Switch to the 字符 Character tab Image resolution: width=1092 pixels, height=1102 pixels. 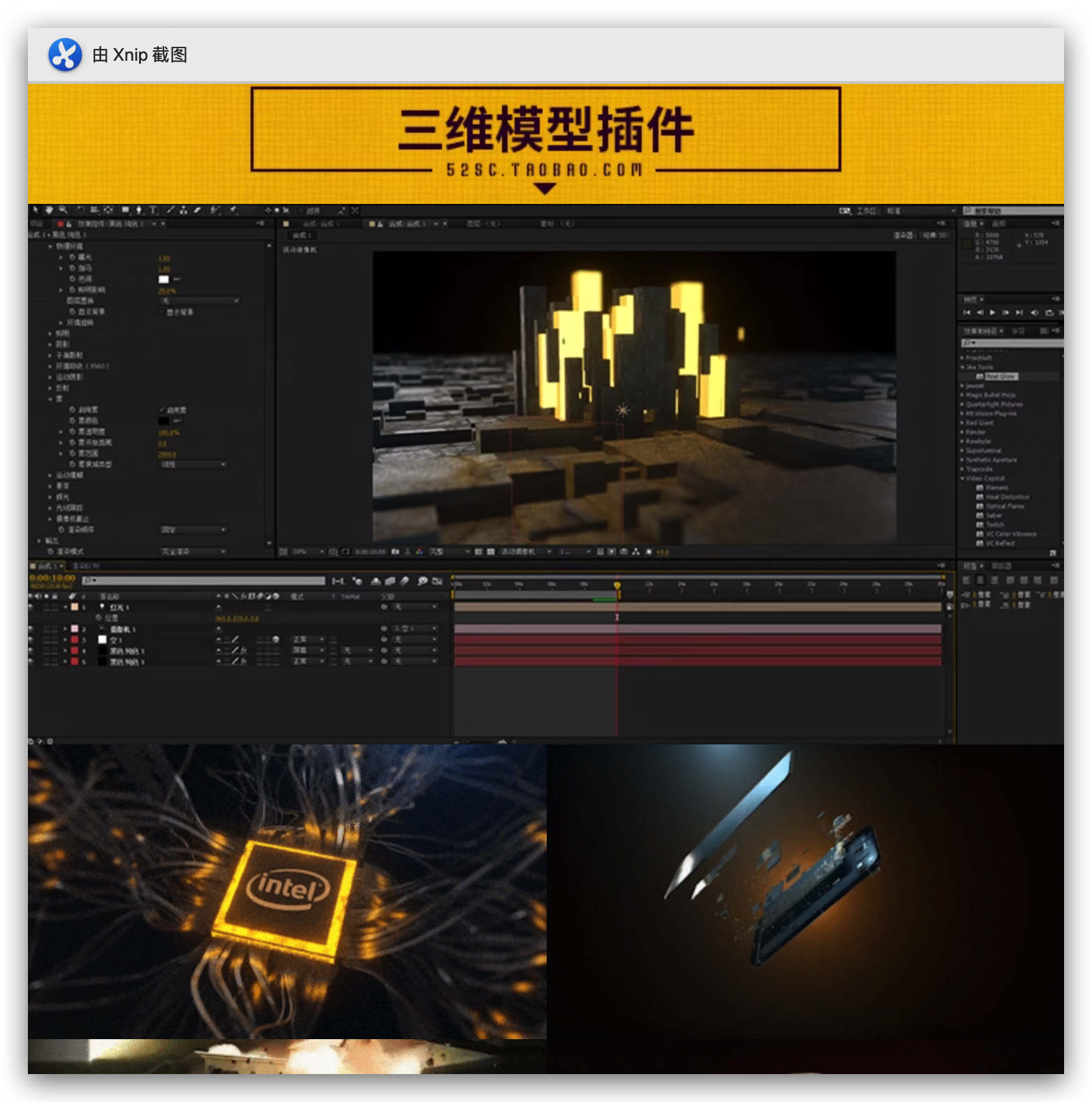tap(1018, 331)
